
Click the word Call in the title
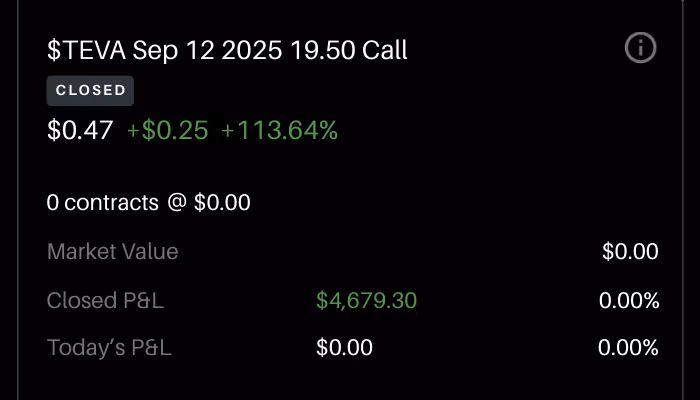pos(385,50)
